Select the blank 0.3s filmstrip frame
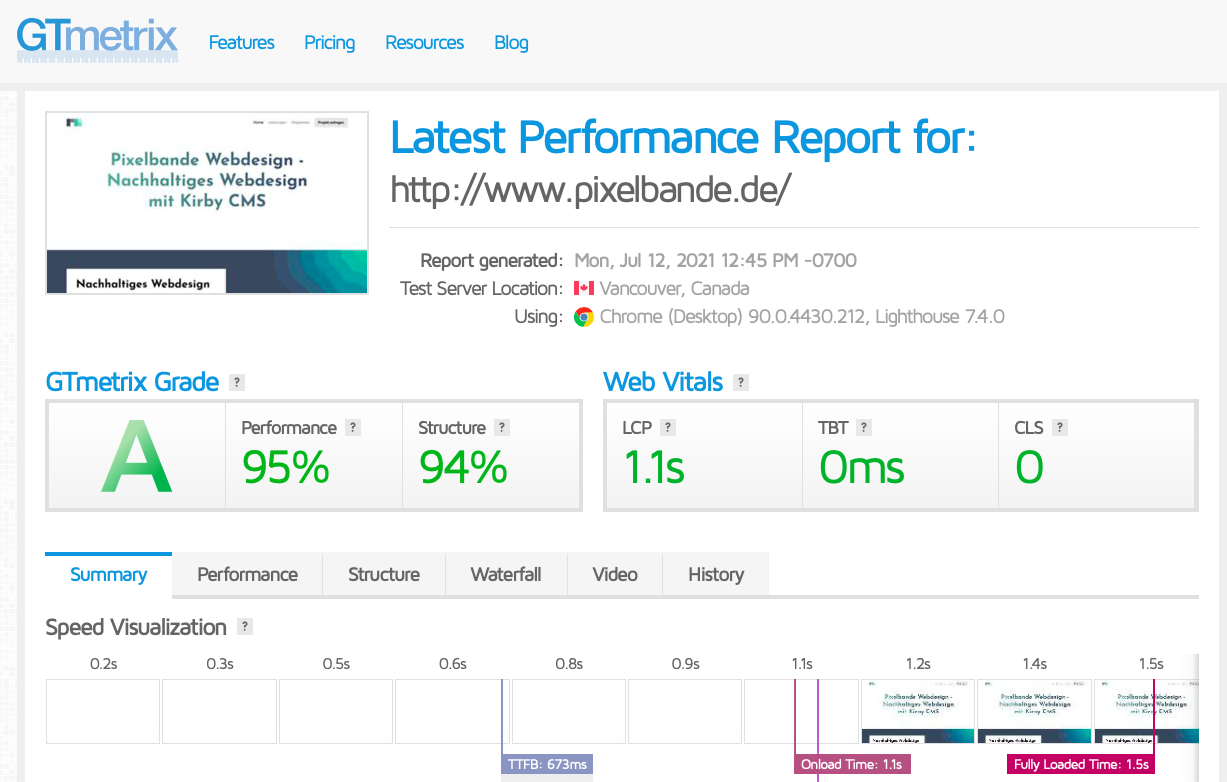This screenshot has height=782, width=1227. (219, 712)
